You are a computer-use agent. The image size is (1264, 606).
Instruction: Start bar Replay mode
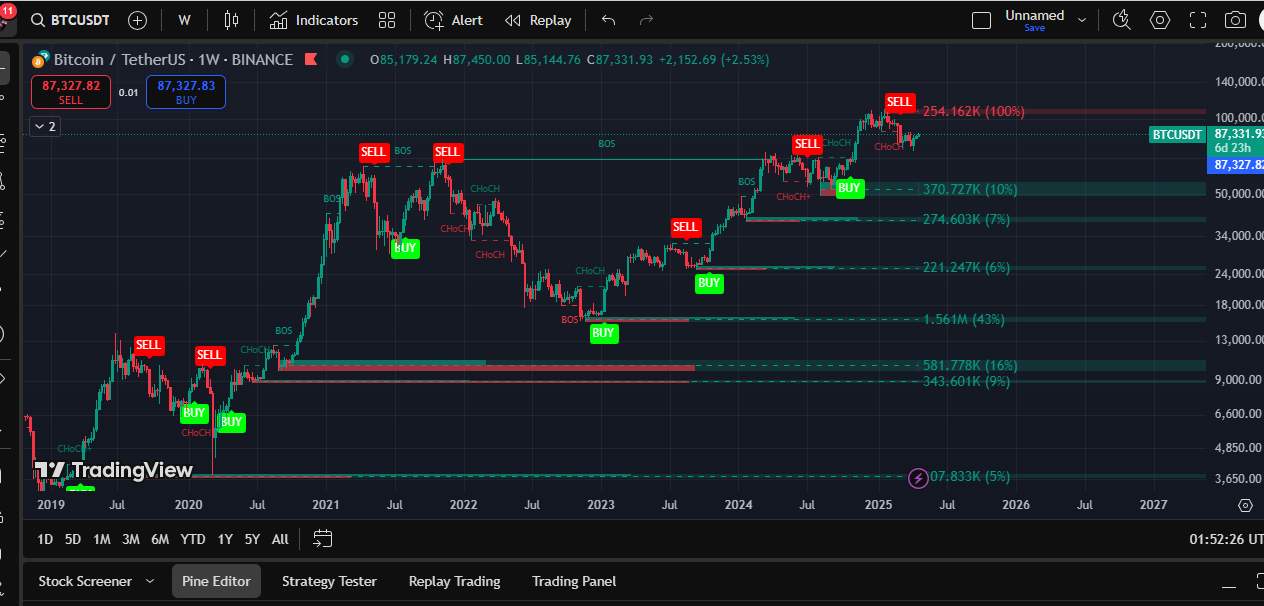(538, 20)
